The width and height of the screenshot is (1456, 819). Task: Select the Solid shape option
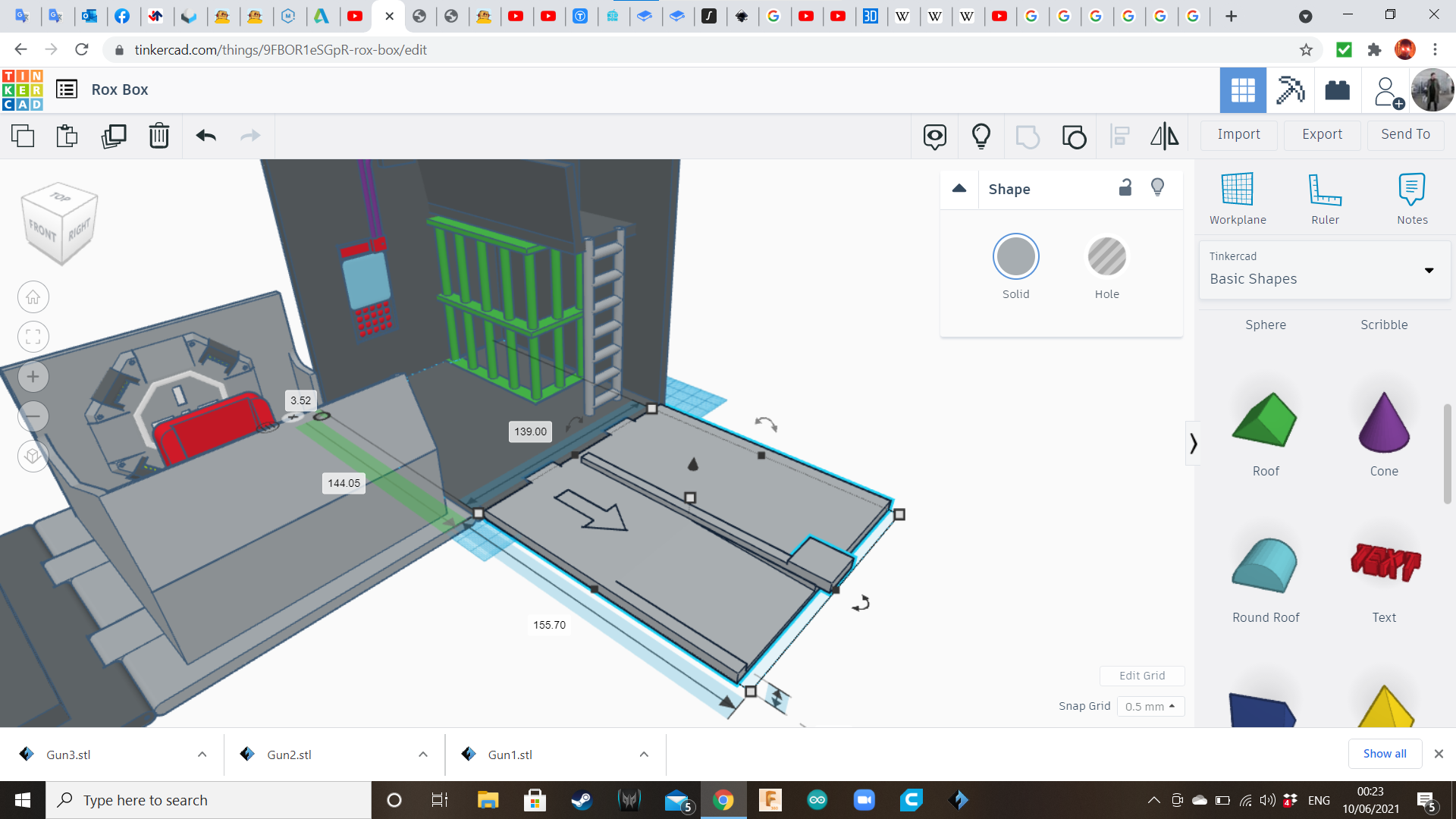[1015, 257]
